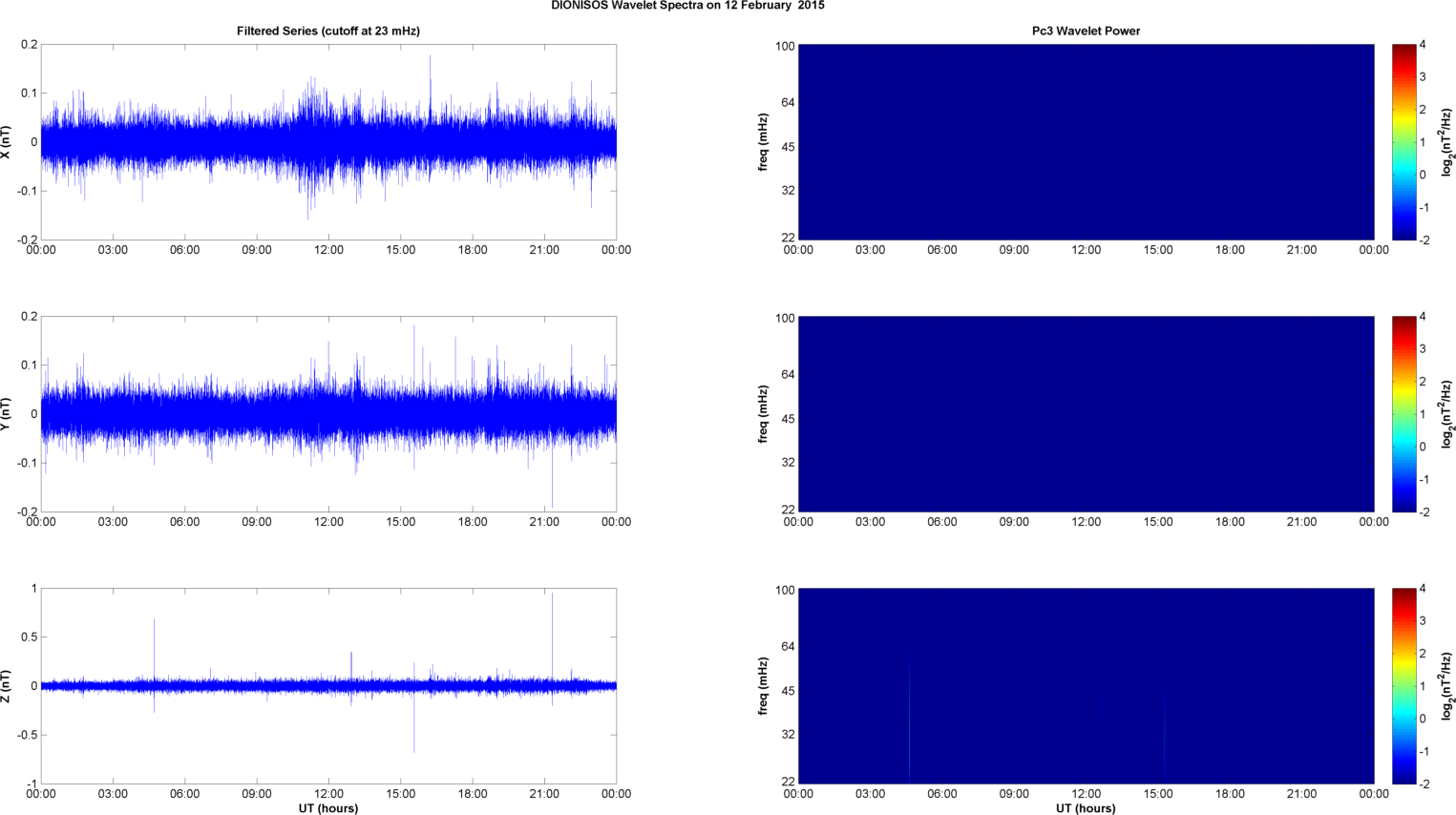Select 'freq (mHz)' label of the Y-row spectrogram
Viewport: 1456px width, 815px height.
(x=763, y=414)
